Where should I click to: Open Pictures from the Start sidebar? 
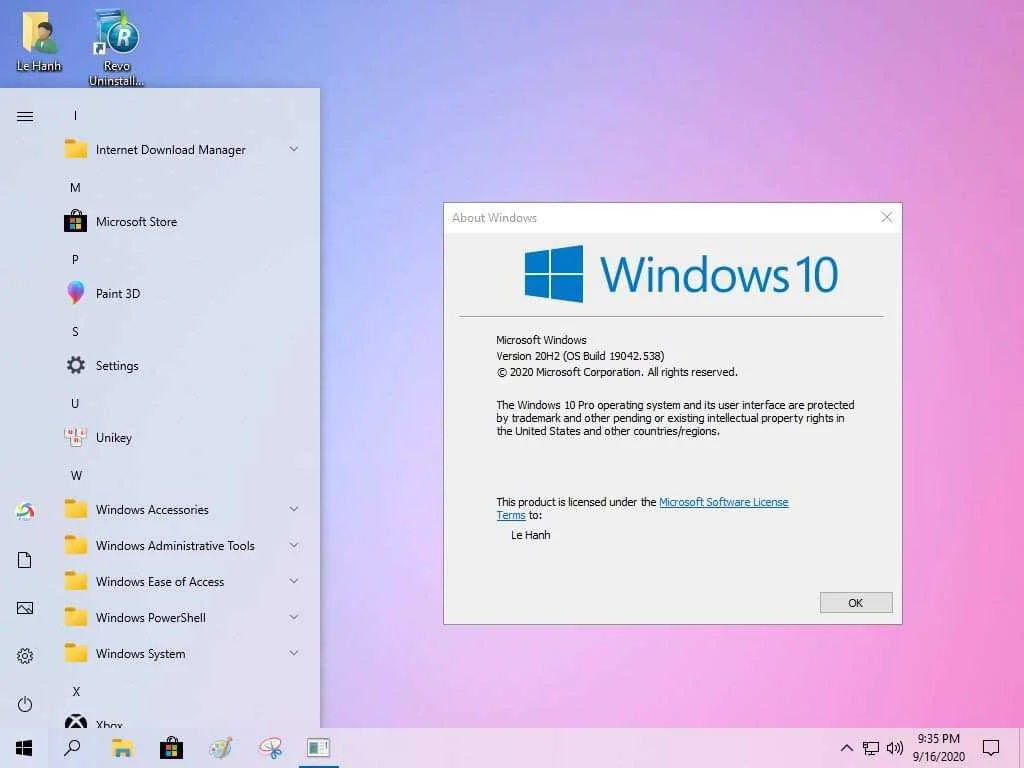[x=25, y=608]
